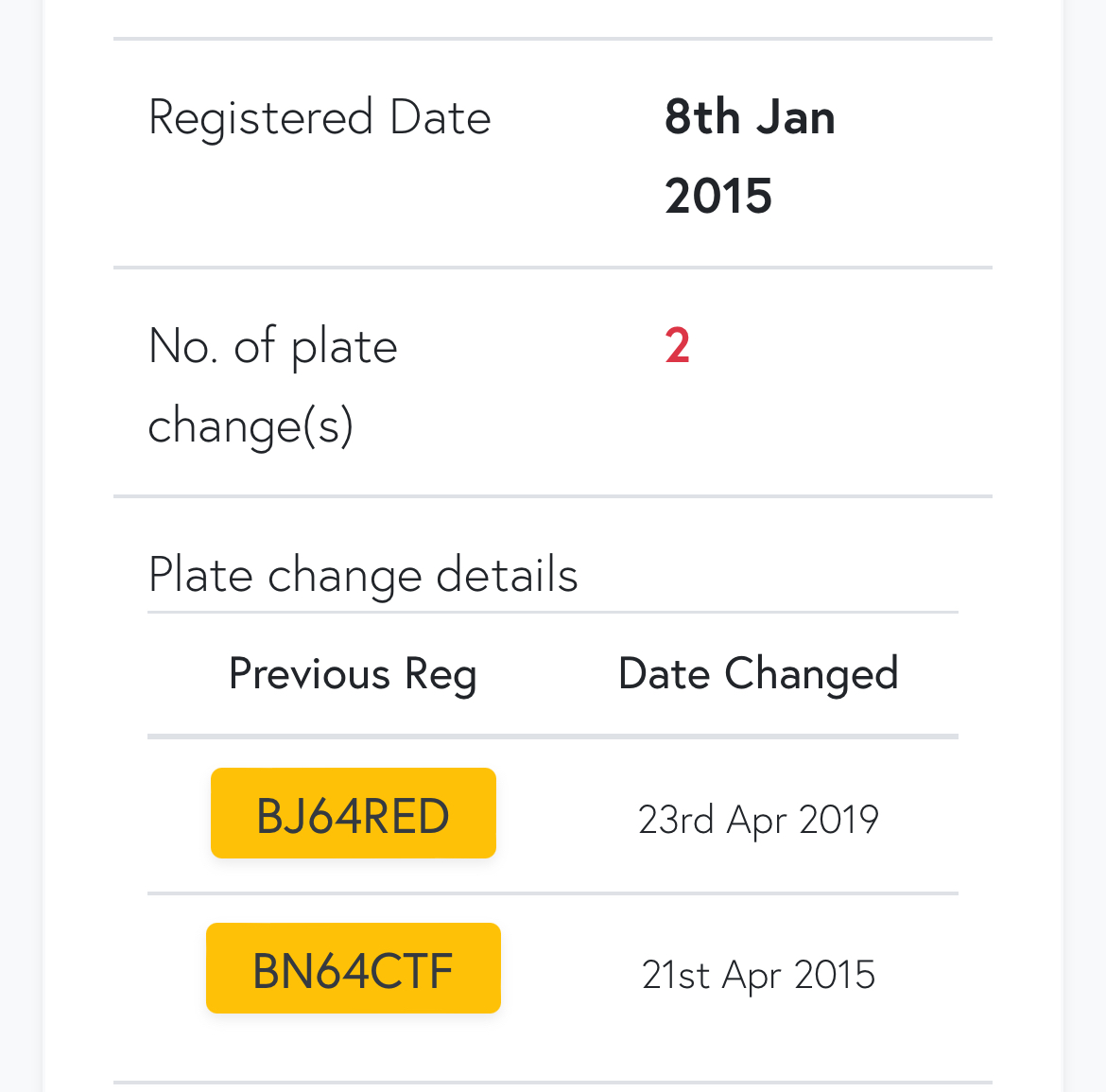
Task: Click the word details in section heading
Action: point(507,574)
